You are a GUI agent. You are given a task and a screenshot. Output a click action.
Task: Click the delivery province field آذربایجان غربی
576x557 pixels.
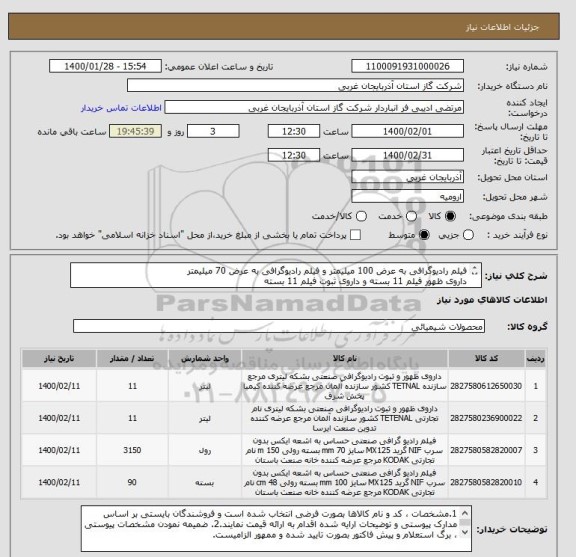pyautogui.click(x=407, y=177)
